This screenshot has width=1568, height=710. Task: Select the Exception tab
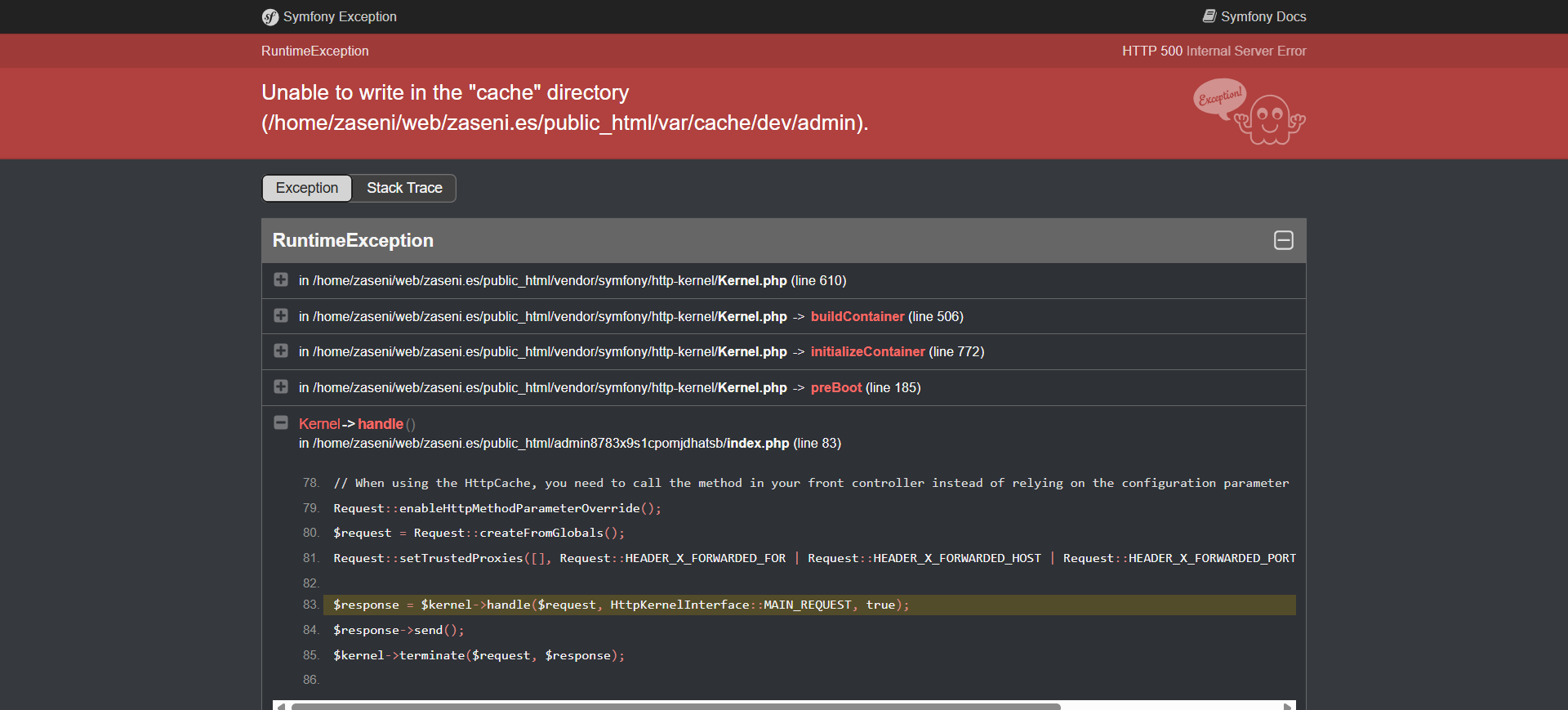[x=307, y=188]
